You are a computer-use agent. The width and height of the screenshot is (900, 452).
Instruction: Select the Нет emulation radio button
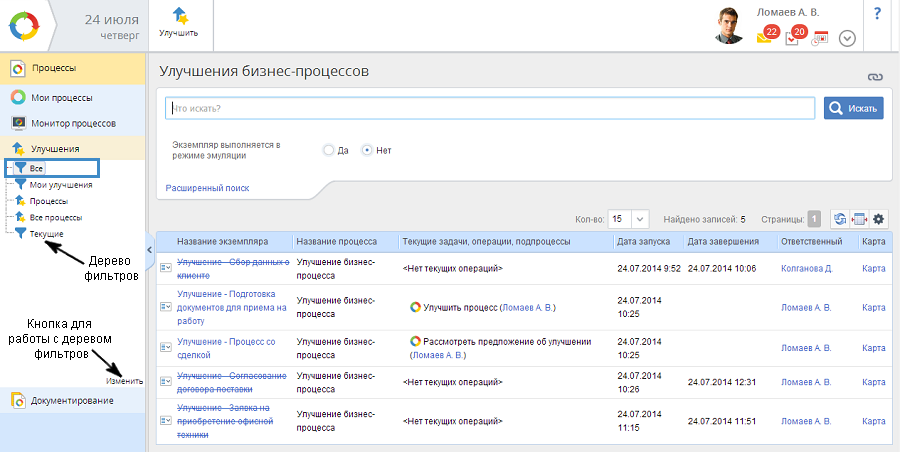point(367,150)
